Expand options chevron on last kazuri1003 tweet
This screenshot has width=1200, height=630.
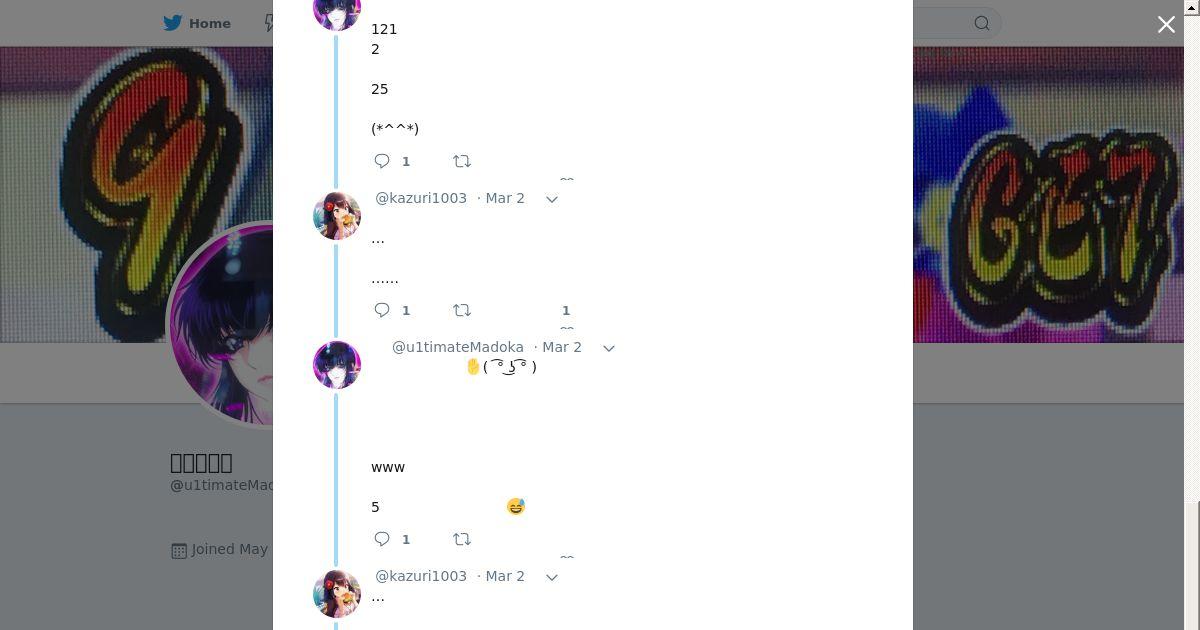coord(552,577)
